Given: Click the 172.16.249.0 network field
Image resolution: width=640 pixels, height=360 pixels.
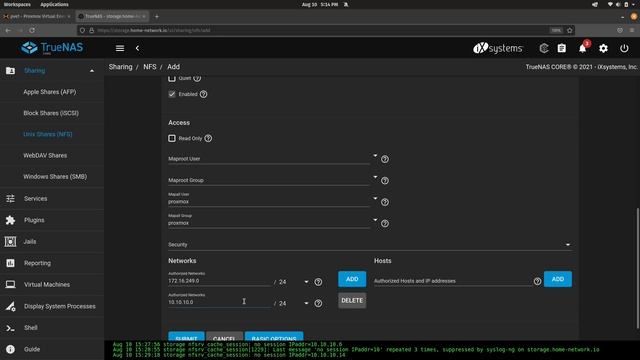Looking at the screenshot, I should coord(220,281).
